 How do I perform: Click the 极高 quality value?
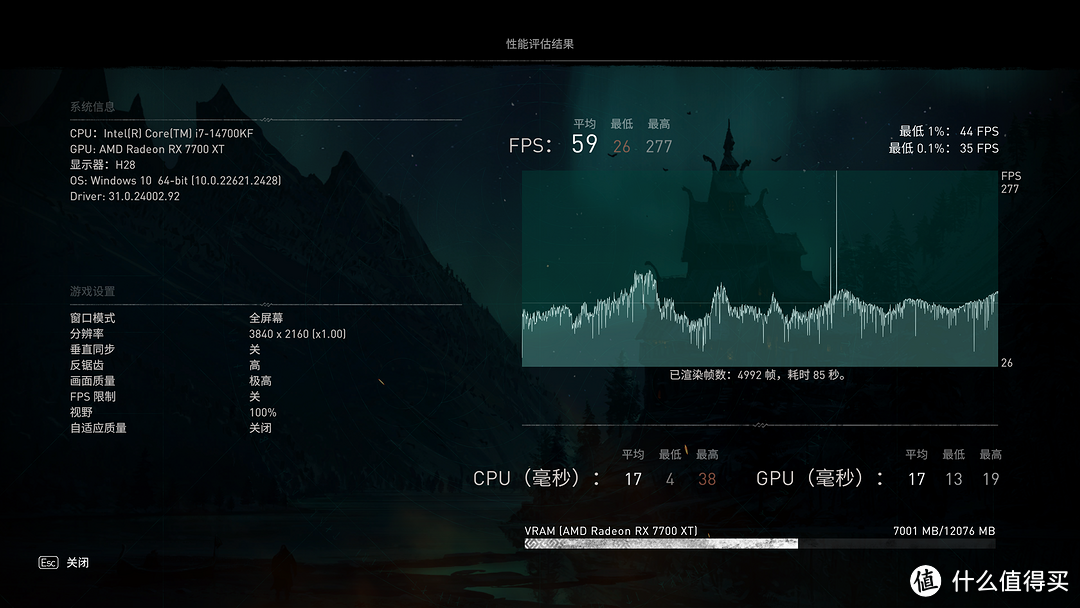260,381
